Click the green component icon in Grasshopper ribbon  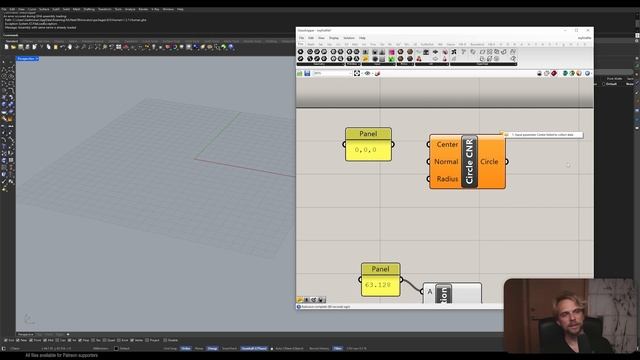tap(391, 59)
